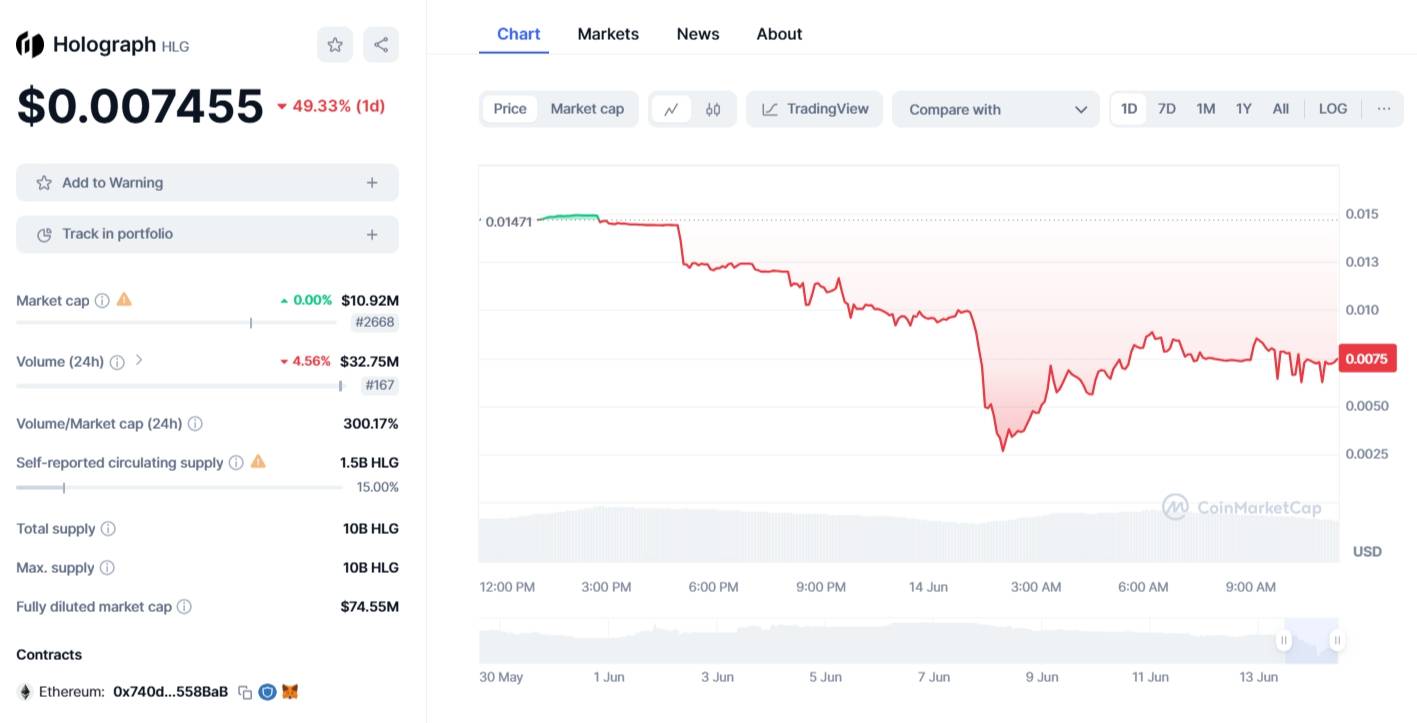The height and width of the screenshot is (723, 1417).
Task: Click the #167 volume rank badge
Action: tap(379, 385)
